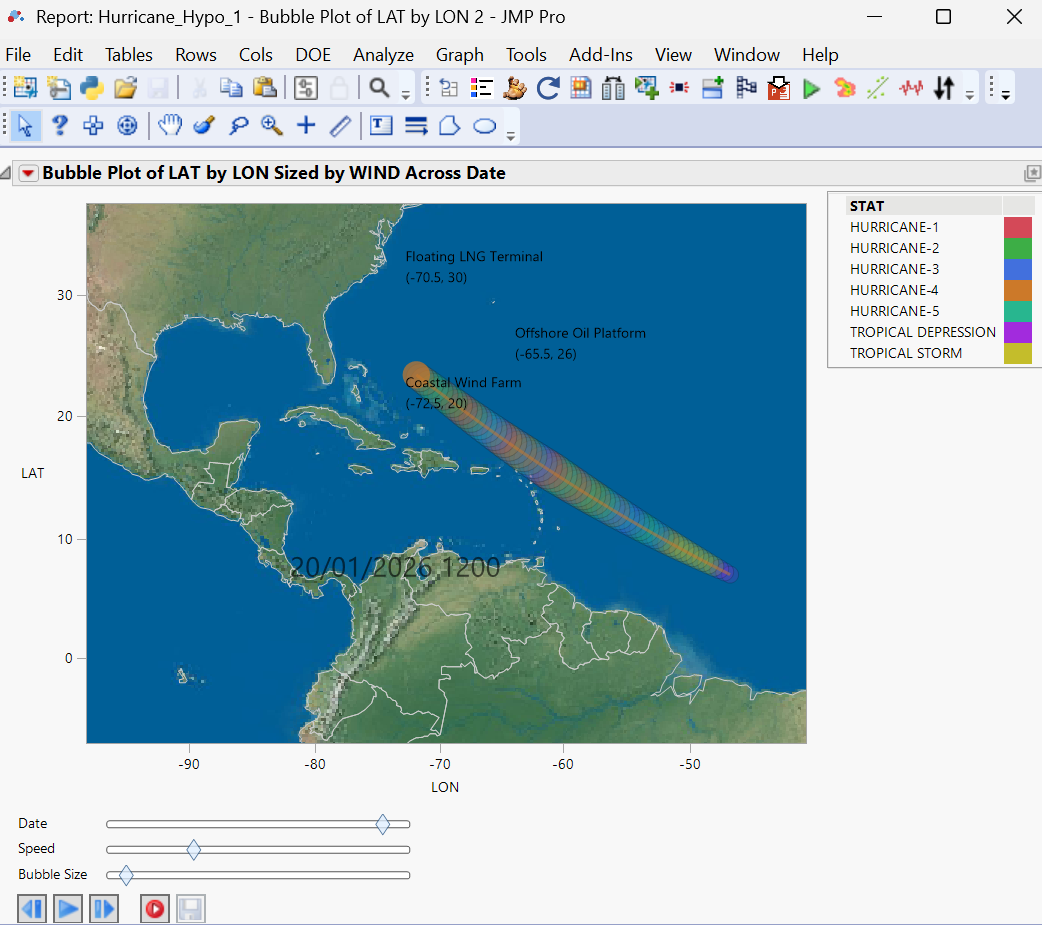Click the orange bubble at the storm head
This screenshot has width=1042, height=925.
(417, 375)
